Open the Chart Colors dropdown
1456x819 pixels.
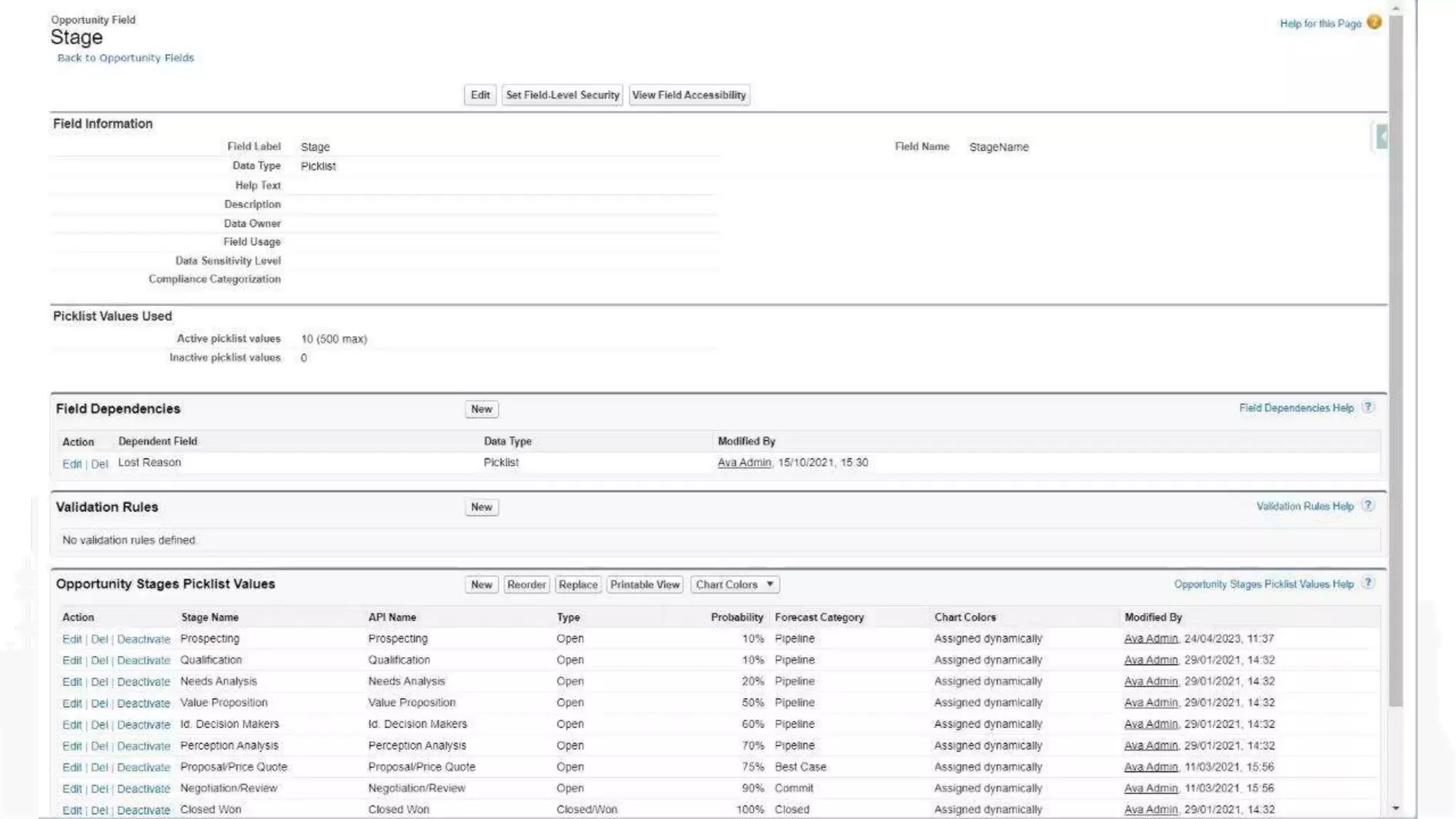[x=734, y=584]
